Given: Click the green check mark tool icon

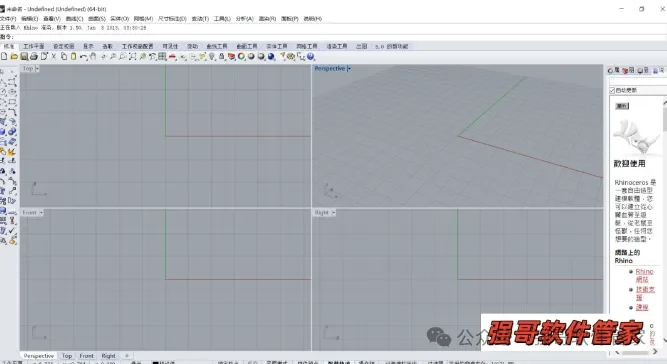Looking at the screenshot, I should pos(12,230).
